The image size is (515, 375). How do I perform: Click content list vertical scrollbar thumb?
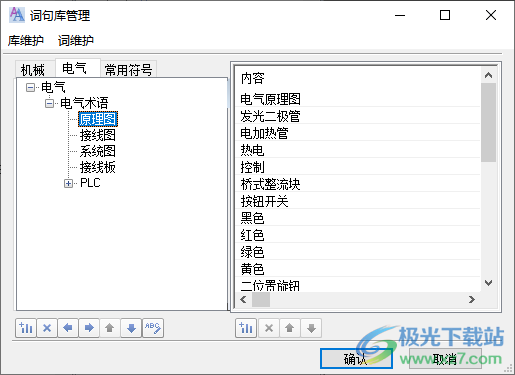[488, 122]
